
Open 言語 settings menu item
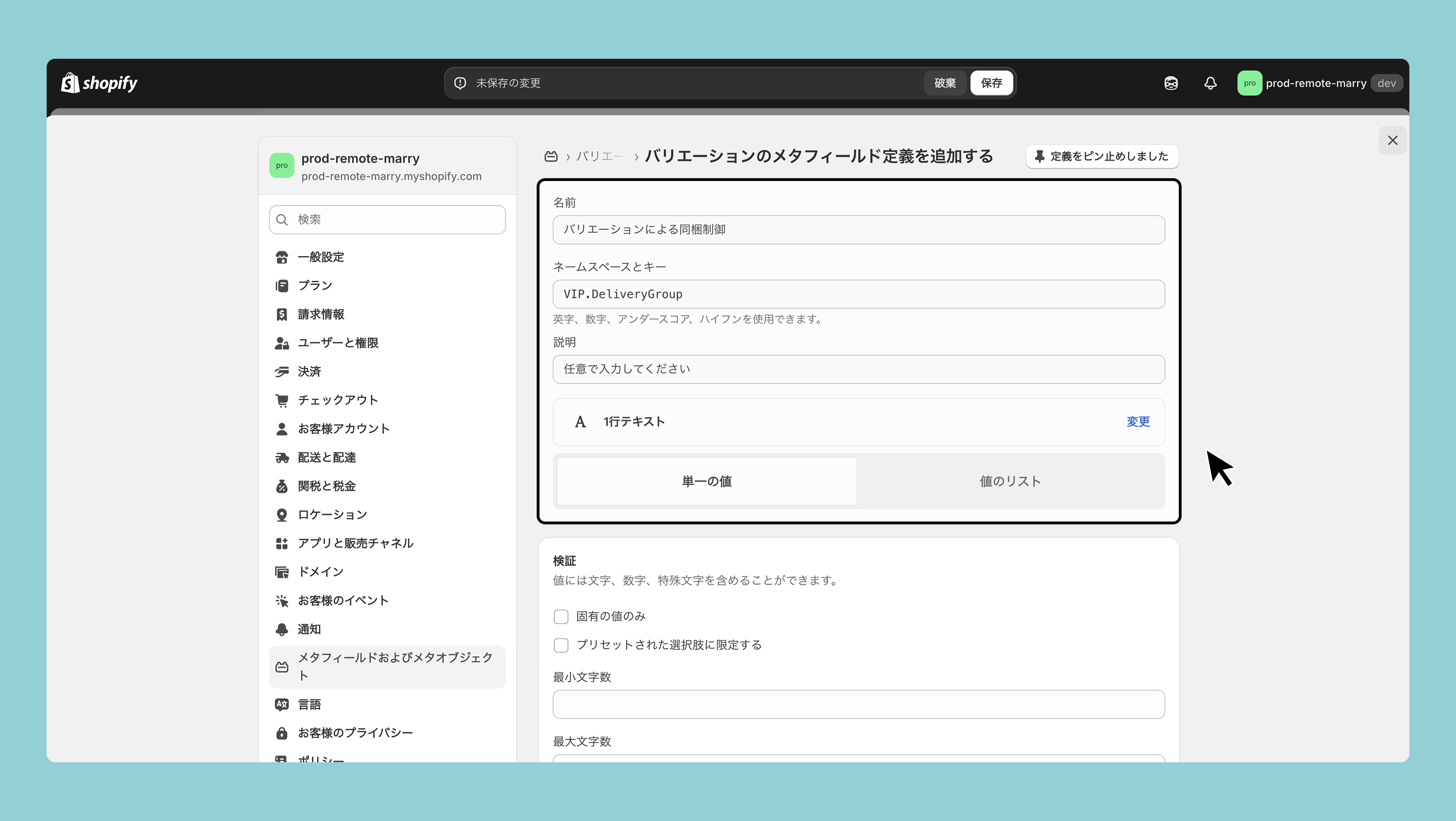(309, 704)
